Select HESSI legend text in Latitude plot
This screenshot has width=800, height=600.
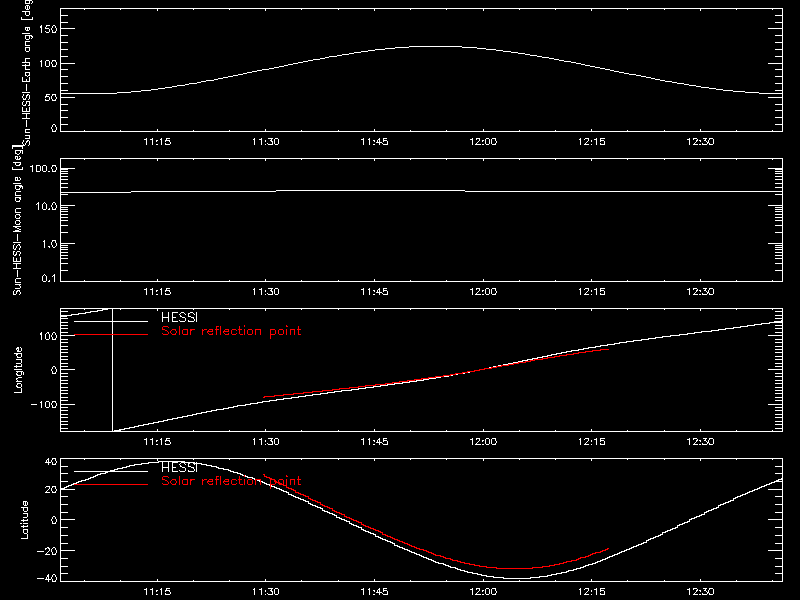pos(179,467)
